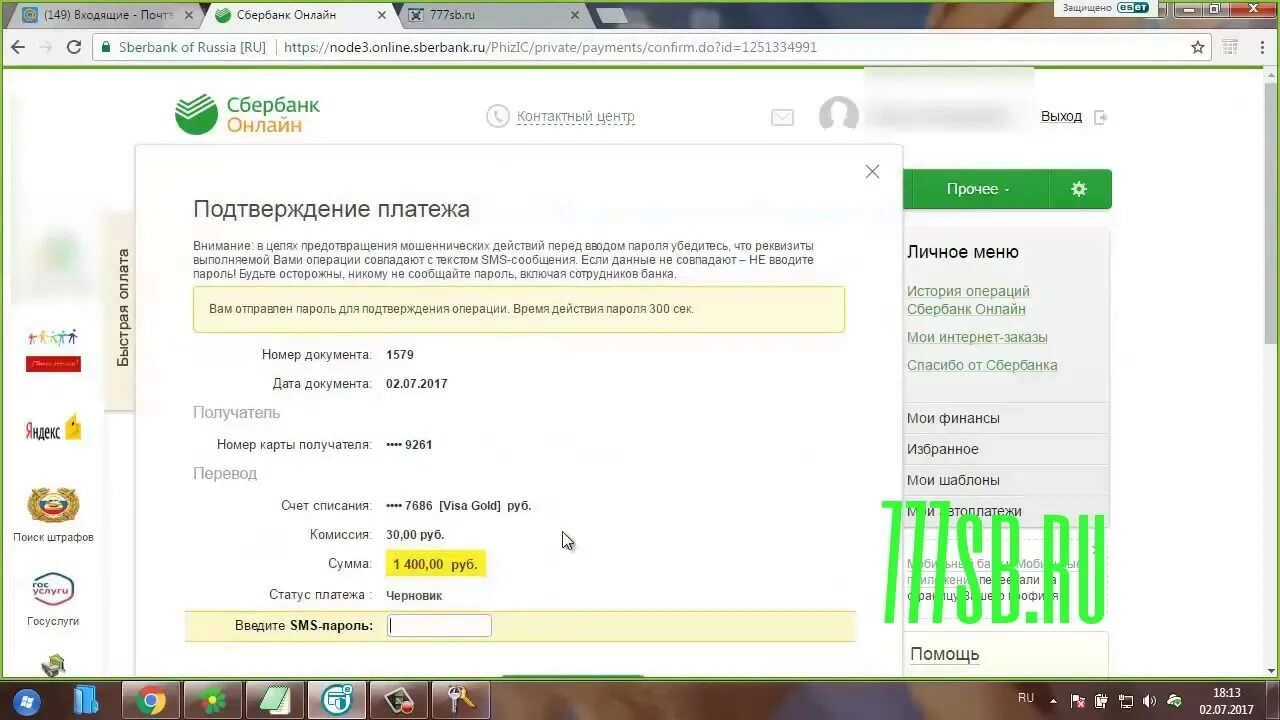This screenshot has width=1280, height=720.
Task: Click document number 1579
Action: 400,355
